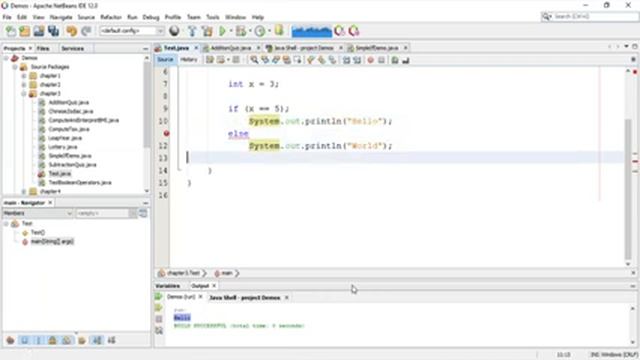
Task: Toggle the seventh Navigator filter button
Action: 97,340
